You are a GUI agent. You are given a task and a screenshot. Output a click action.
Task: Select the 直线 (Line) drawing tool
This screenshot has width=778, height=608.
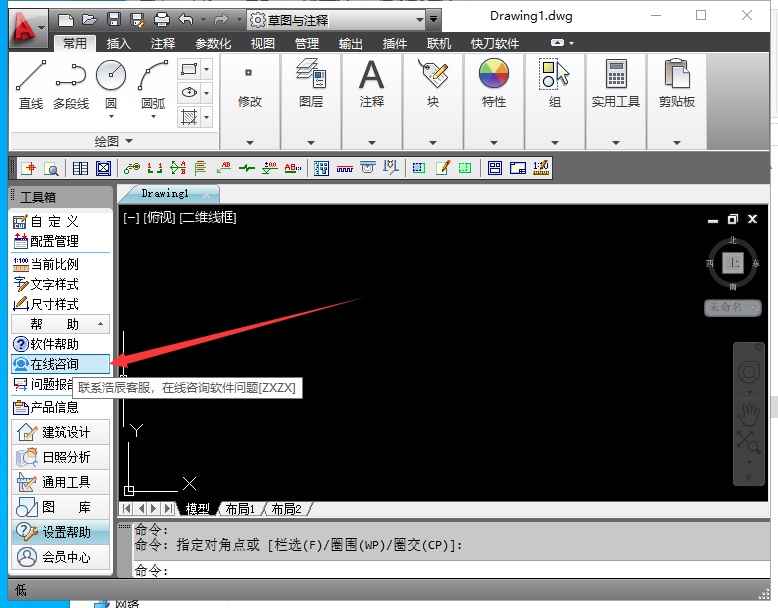point(31,84)
